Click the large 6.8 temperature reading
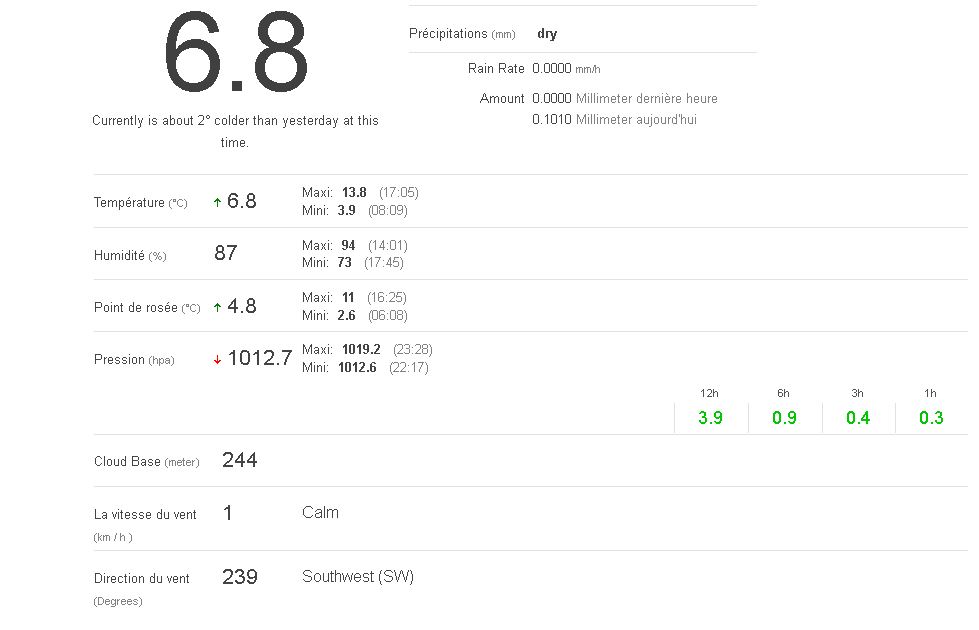 [236, 55]
